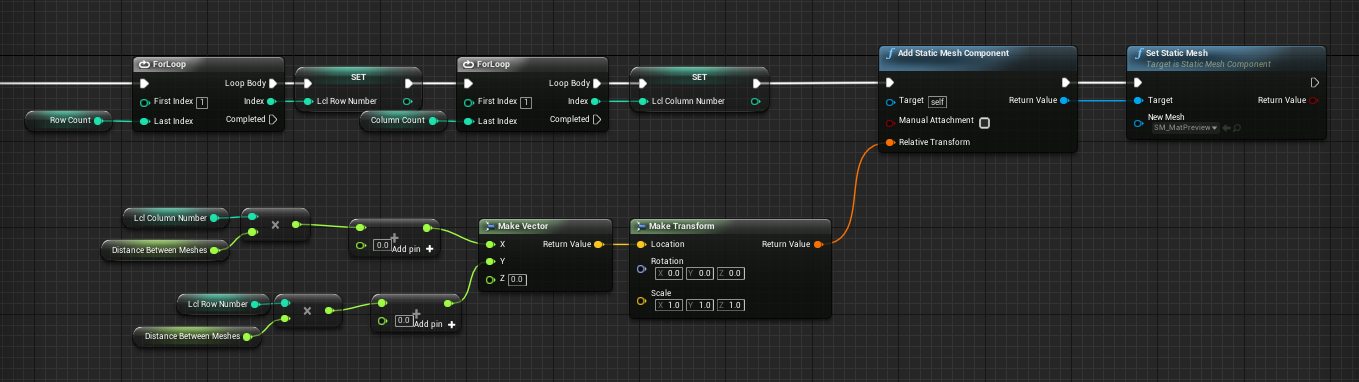Click the output pin of Lcl Row Number SET node

(407, 101)
